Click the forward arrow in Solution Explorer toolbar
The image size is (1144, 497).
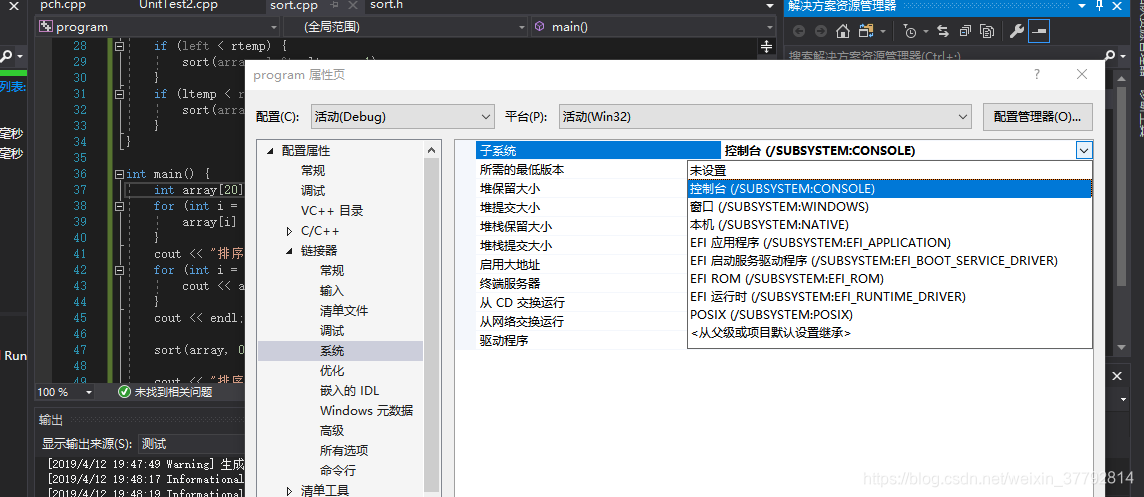click(820, 31)
